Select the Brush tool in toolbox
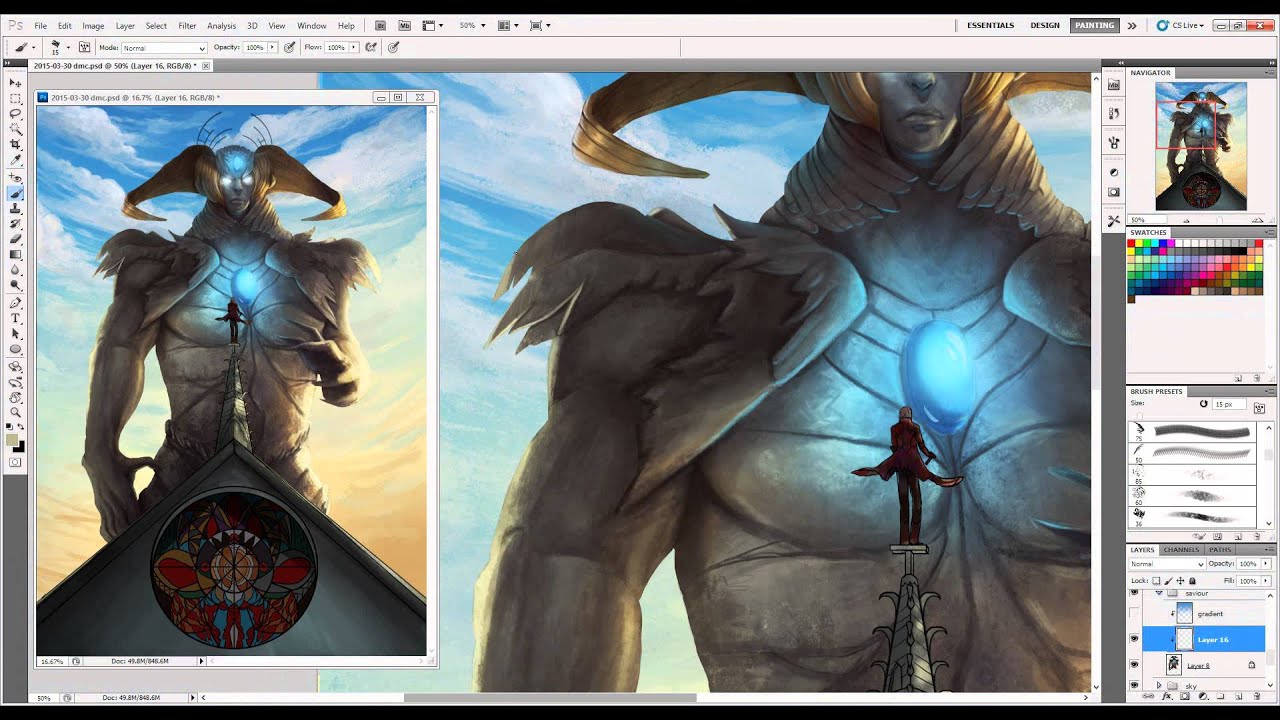 pyautogui.click(x=15, y=193)
